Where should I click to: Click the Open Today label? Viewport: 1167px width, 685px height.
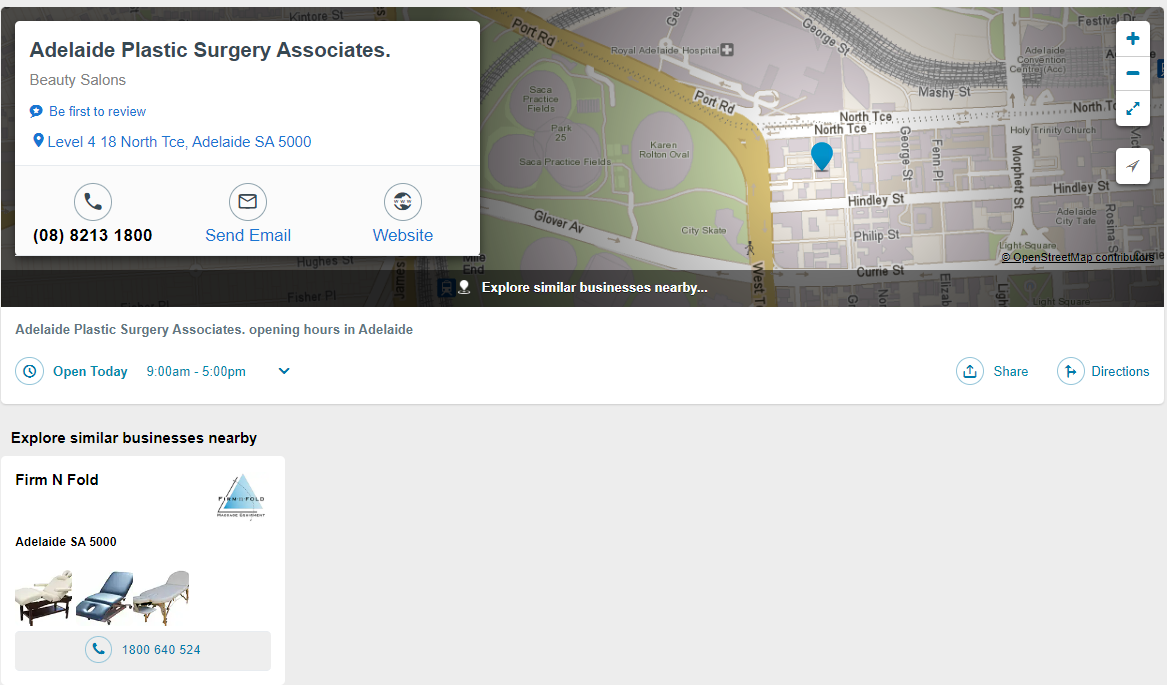[90, 371]
